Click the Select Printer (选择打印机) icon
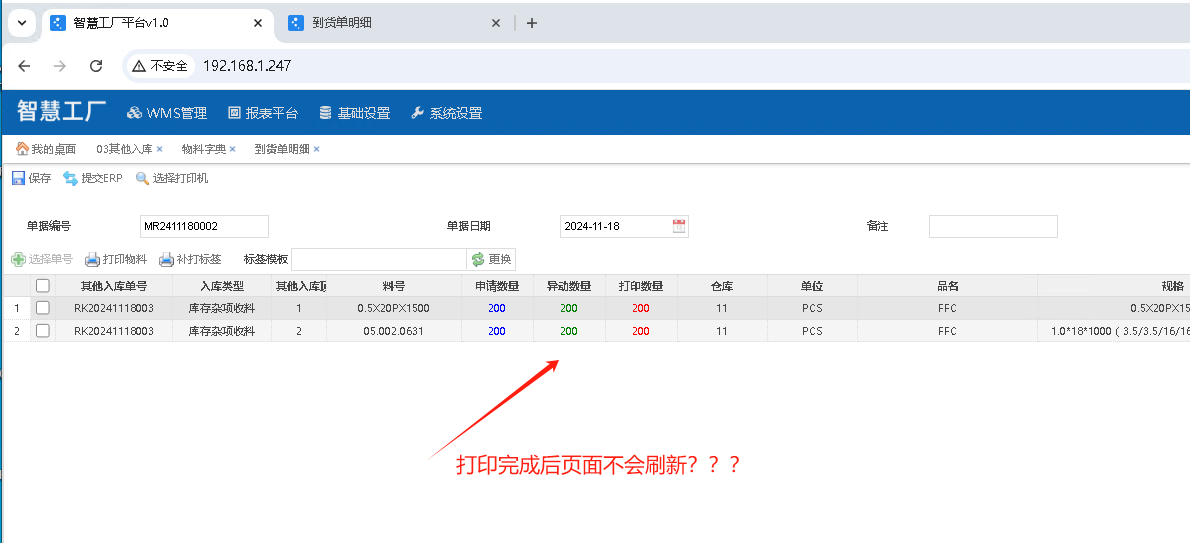The width and height of the screenshot is (1190, 543). (142, 178)
